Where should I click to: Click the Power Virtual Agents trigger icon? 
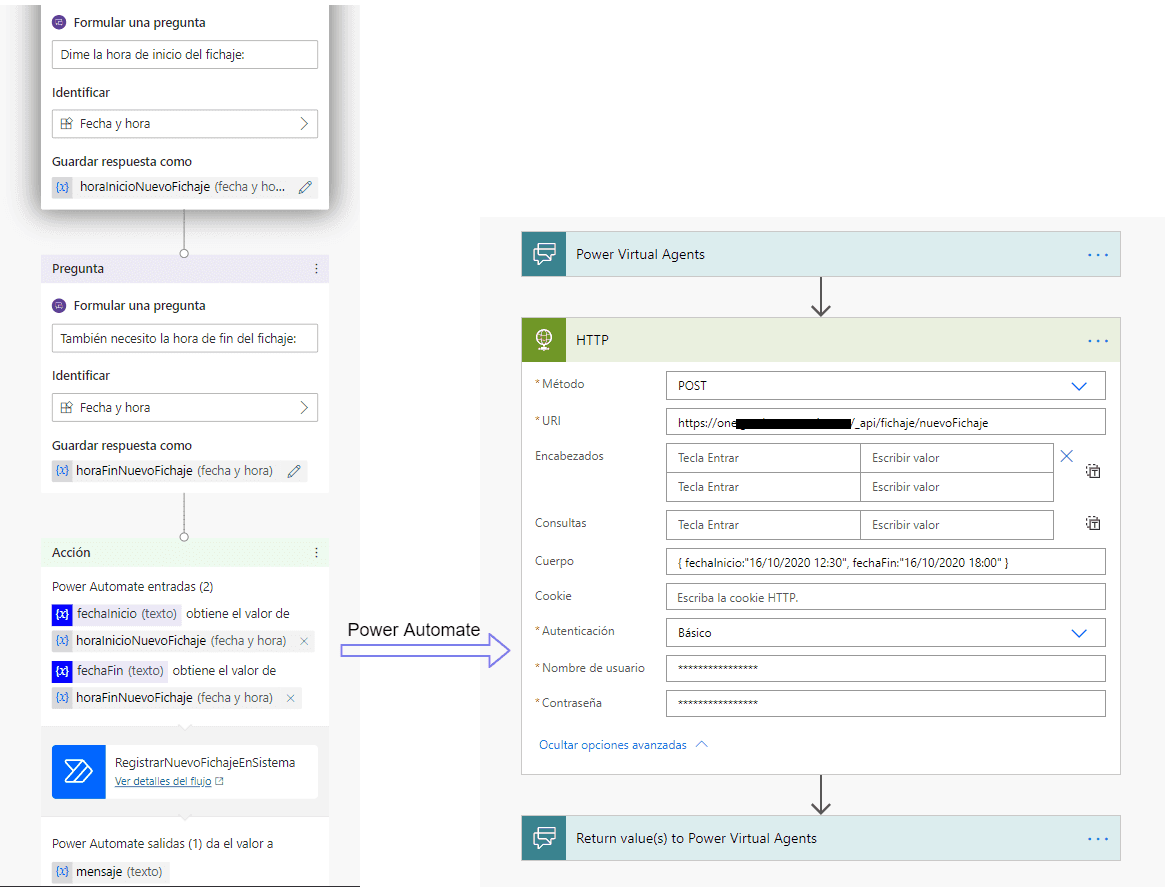(544, 254)
